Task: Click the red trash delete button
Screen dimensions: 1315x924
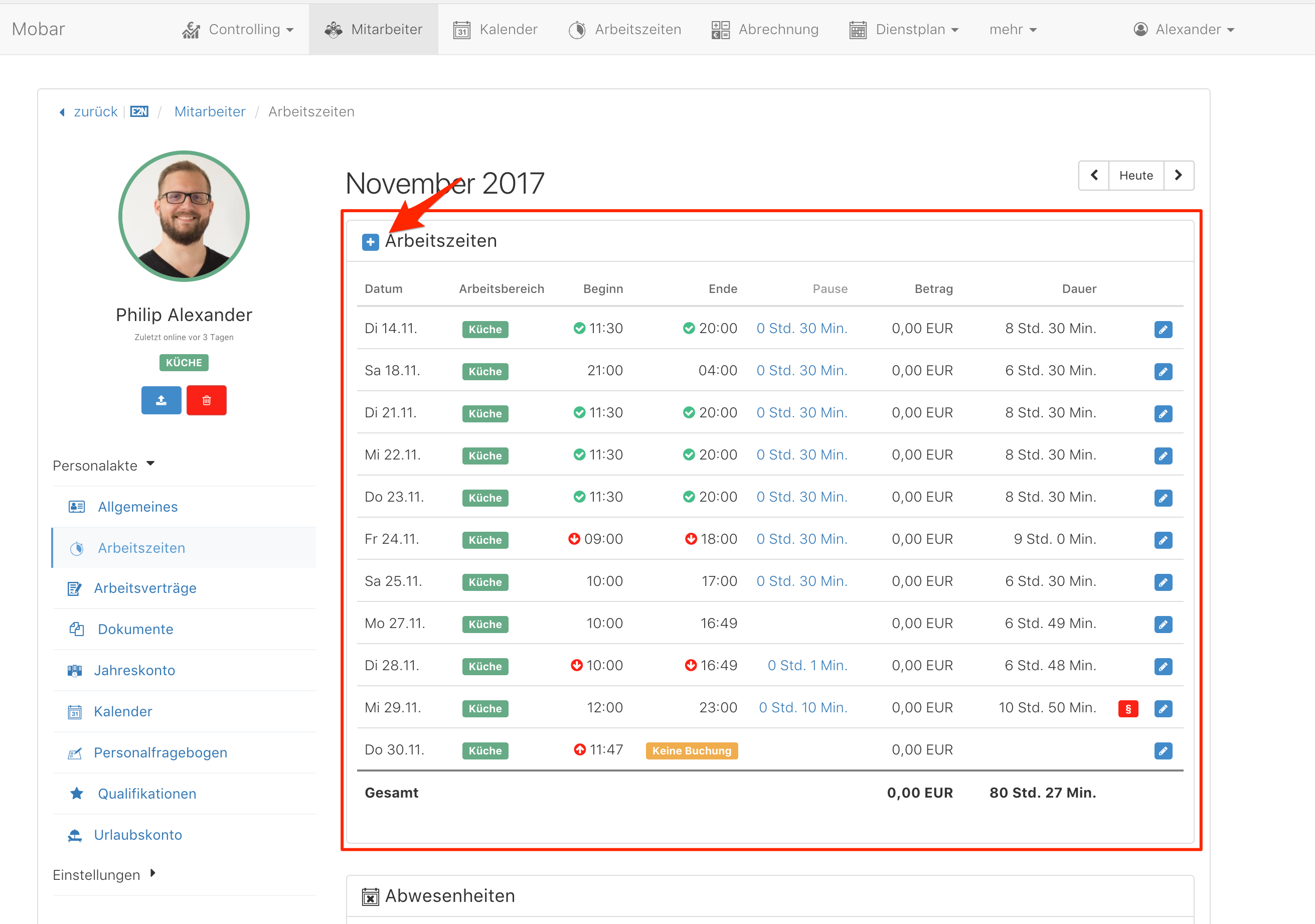Action: click(x=206, y=400)
